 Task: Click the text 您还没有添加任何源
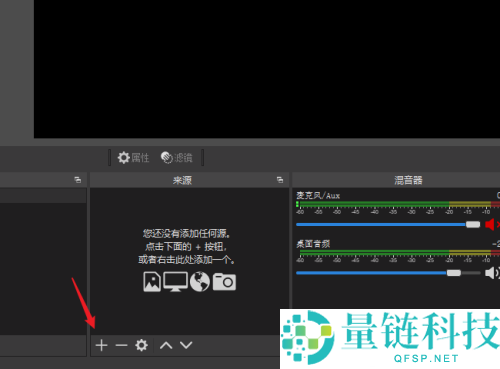point(186,233)
